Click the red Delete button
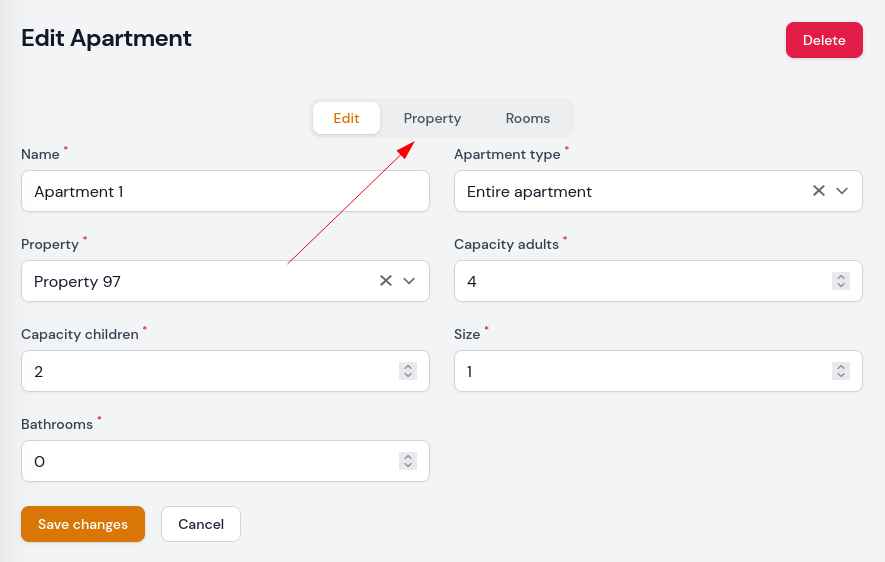The width and height of the screenshot is (885, 562). coord(824,40)
